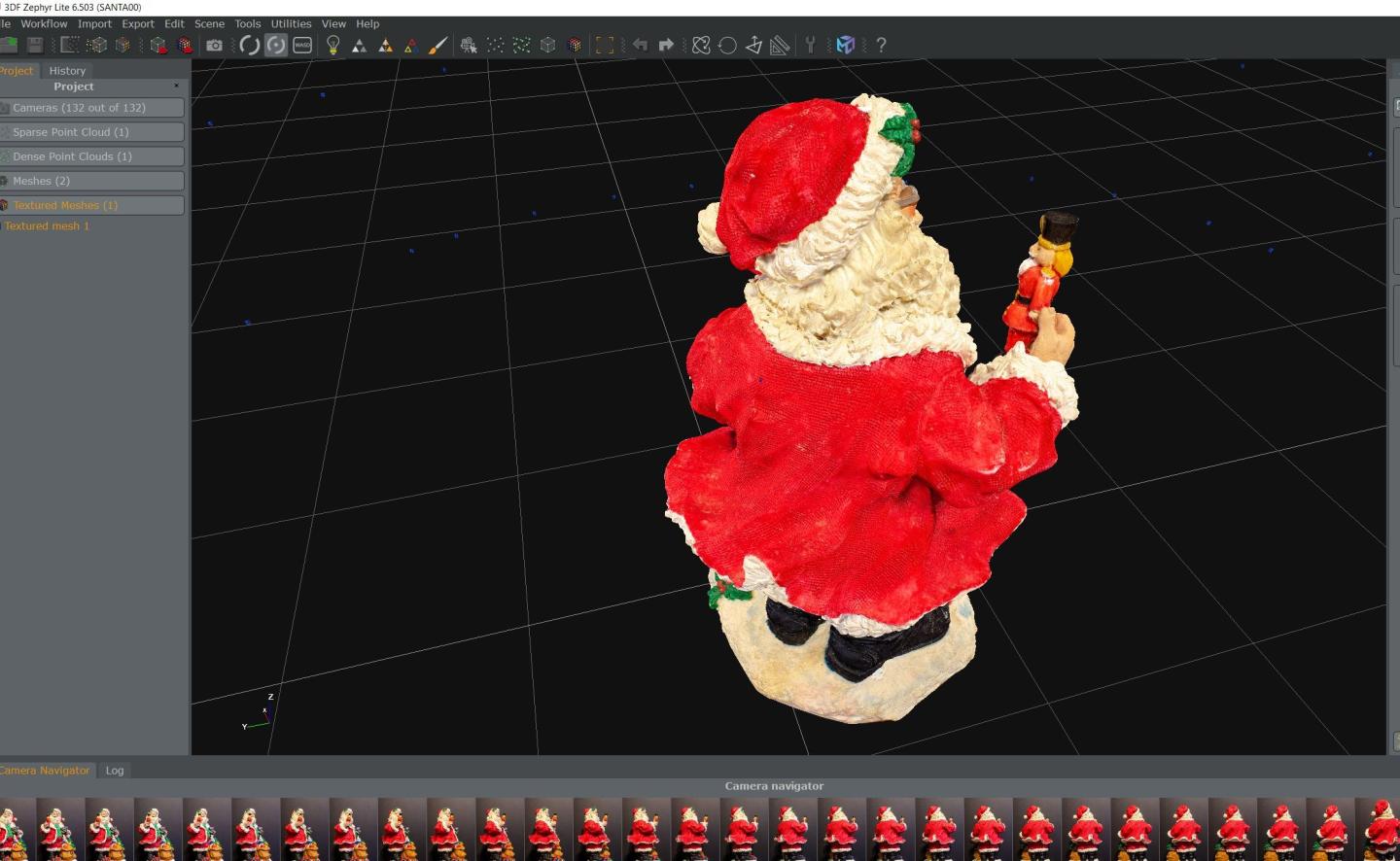Switch to the History tab
1400x861 pixels.
pos(67,71)
